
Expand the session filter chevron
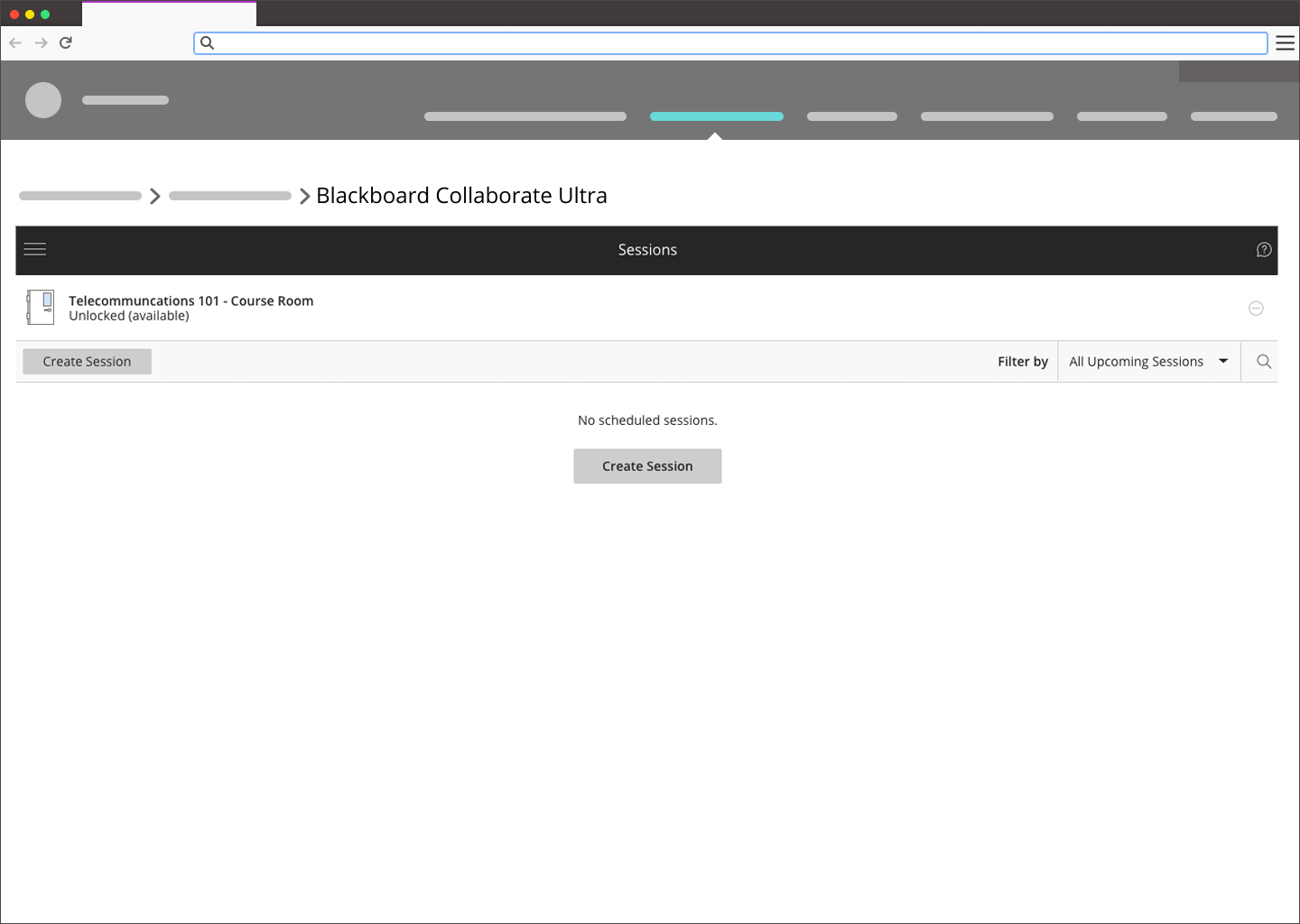1223,361
